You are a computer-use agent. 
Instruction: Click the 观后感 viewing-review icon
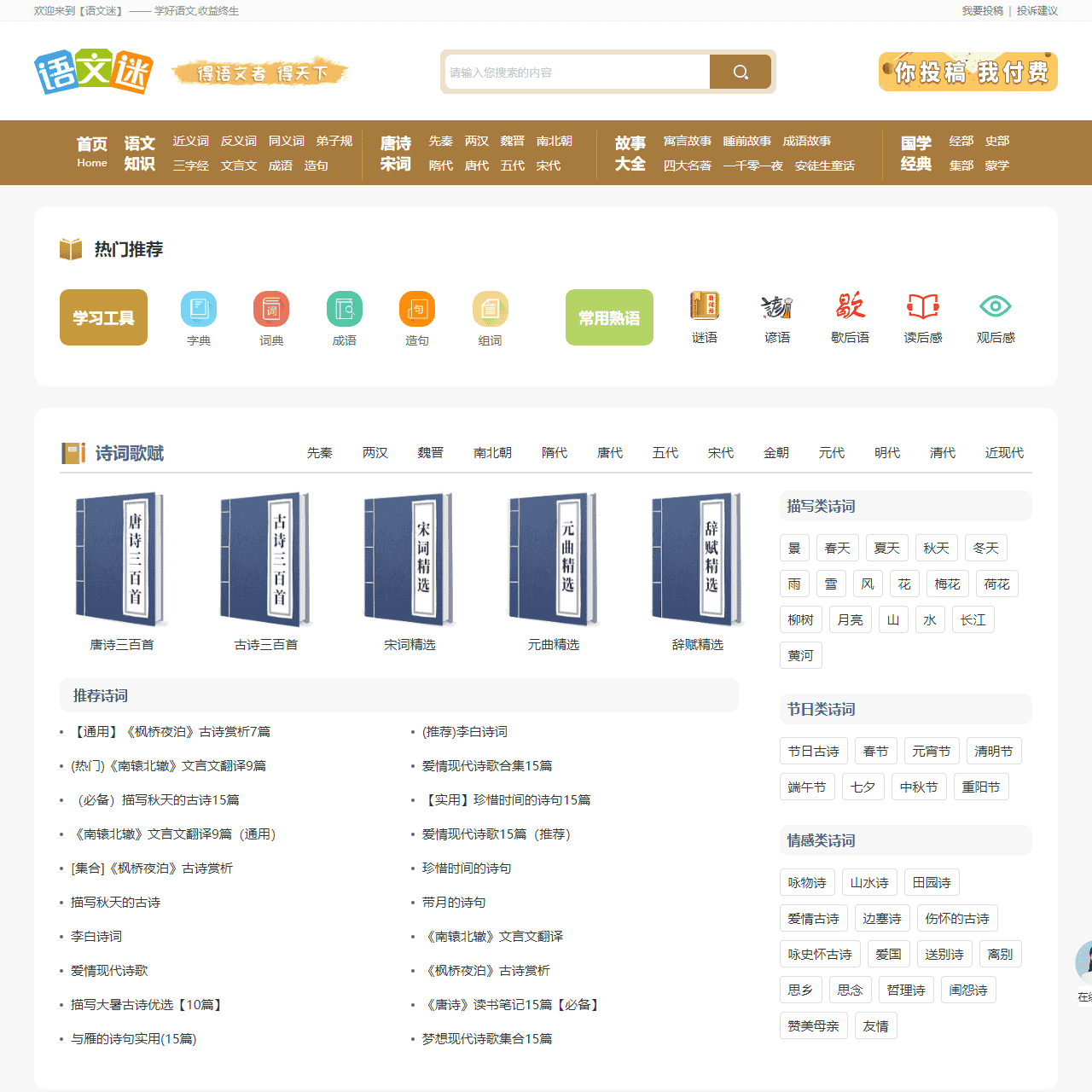point(995,307)
